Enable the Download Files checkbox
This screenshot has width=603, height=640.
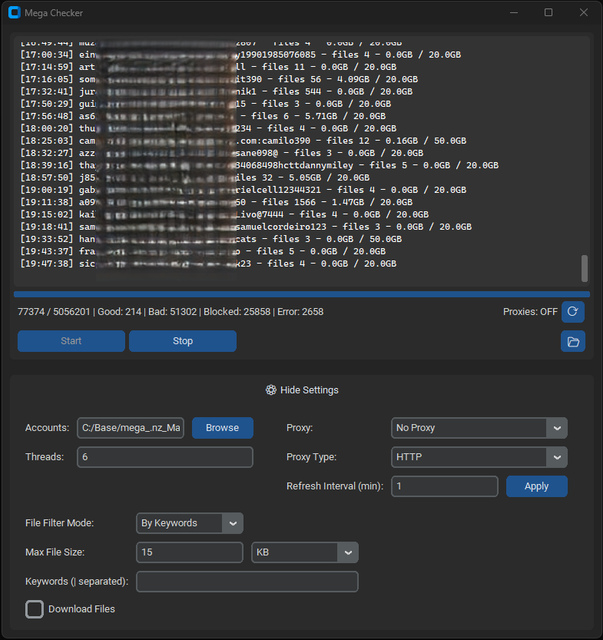pos(34,609)
